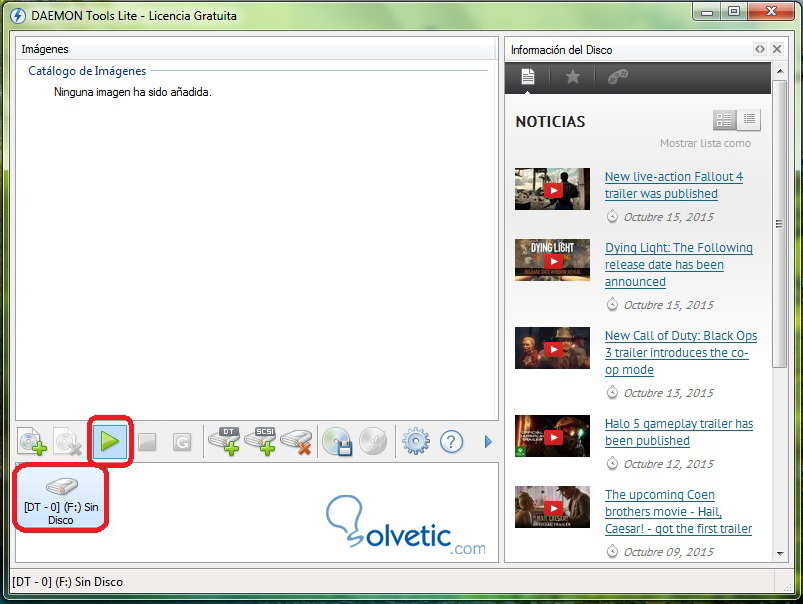This screenshot has width=803, height=604.
Task: Select the [DT - 0] (F:) Sin Disco drive
Action: tap(61, 499)
